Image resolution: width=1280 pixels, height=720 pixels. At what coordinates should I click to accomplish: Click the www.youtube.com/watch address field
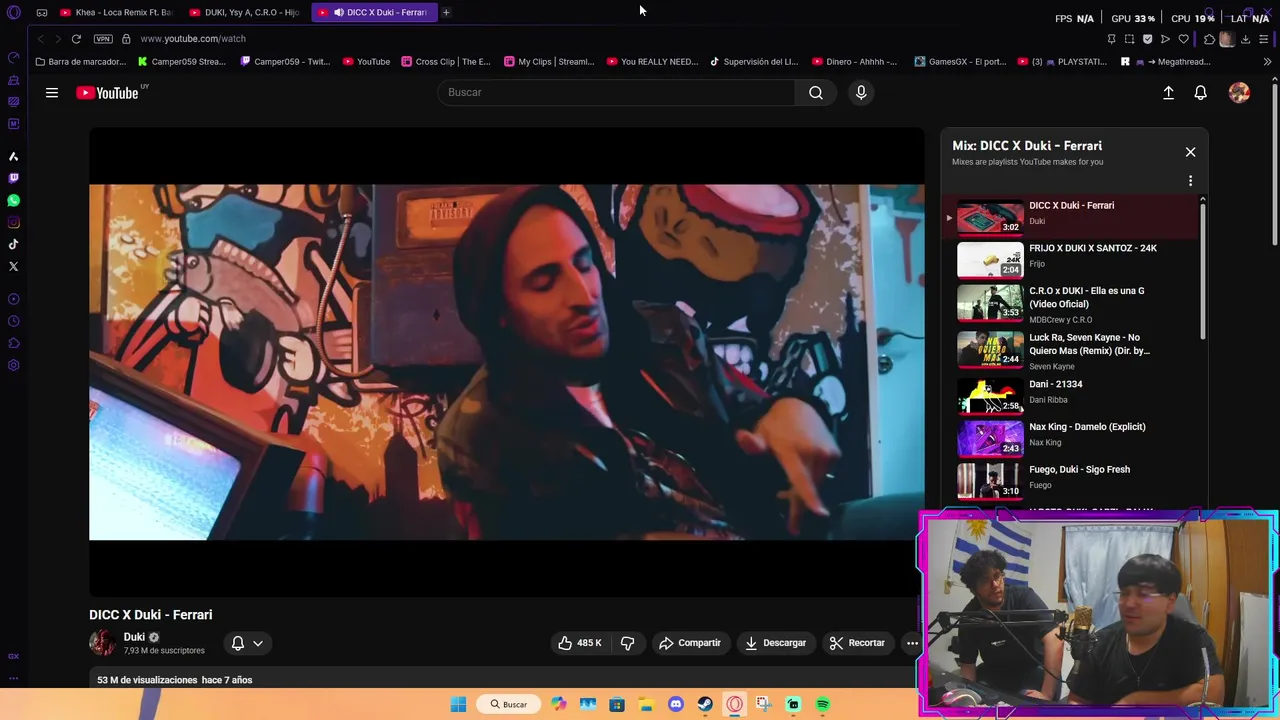[193, 39]
